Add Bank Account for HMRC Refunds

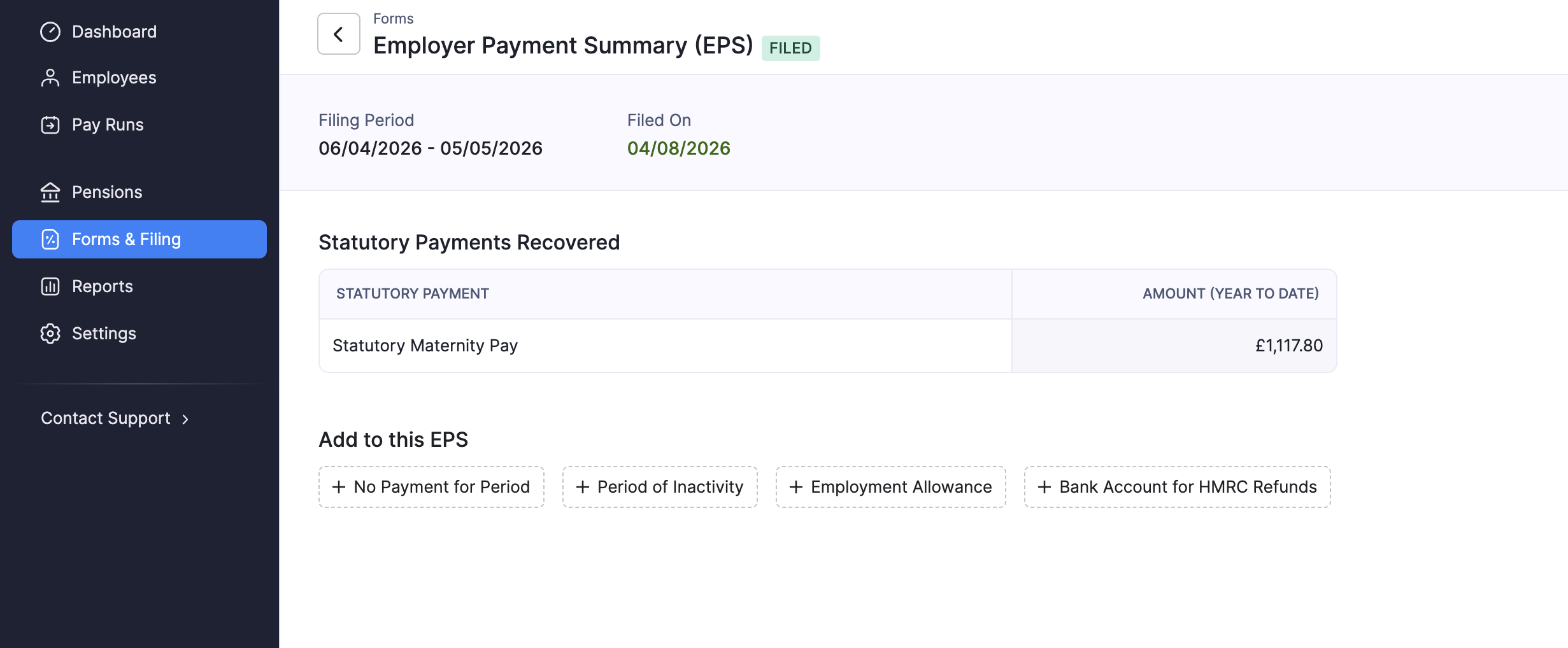[x=1178, y=487]
